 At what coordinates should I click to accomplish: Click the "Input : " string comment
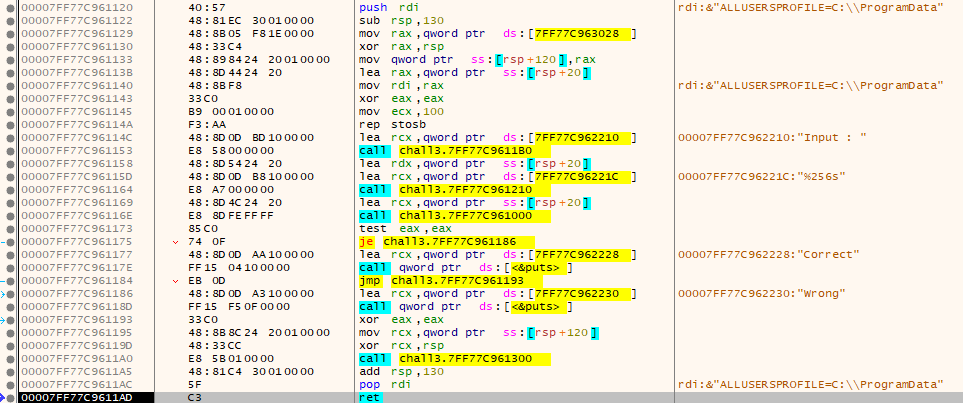[x=772, y=138]
